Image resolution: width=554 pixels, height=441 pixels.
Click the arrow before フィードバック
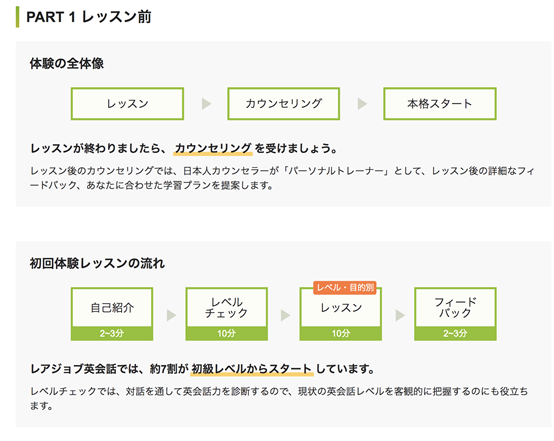pos(400,315)
